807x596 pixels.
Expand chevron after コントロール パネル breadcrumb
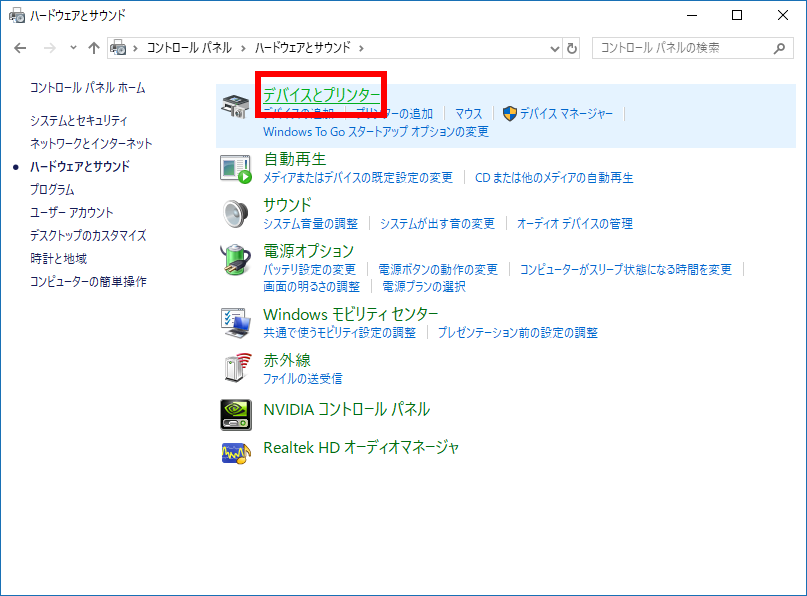click(243, 48)
